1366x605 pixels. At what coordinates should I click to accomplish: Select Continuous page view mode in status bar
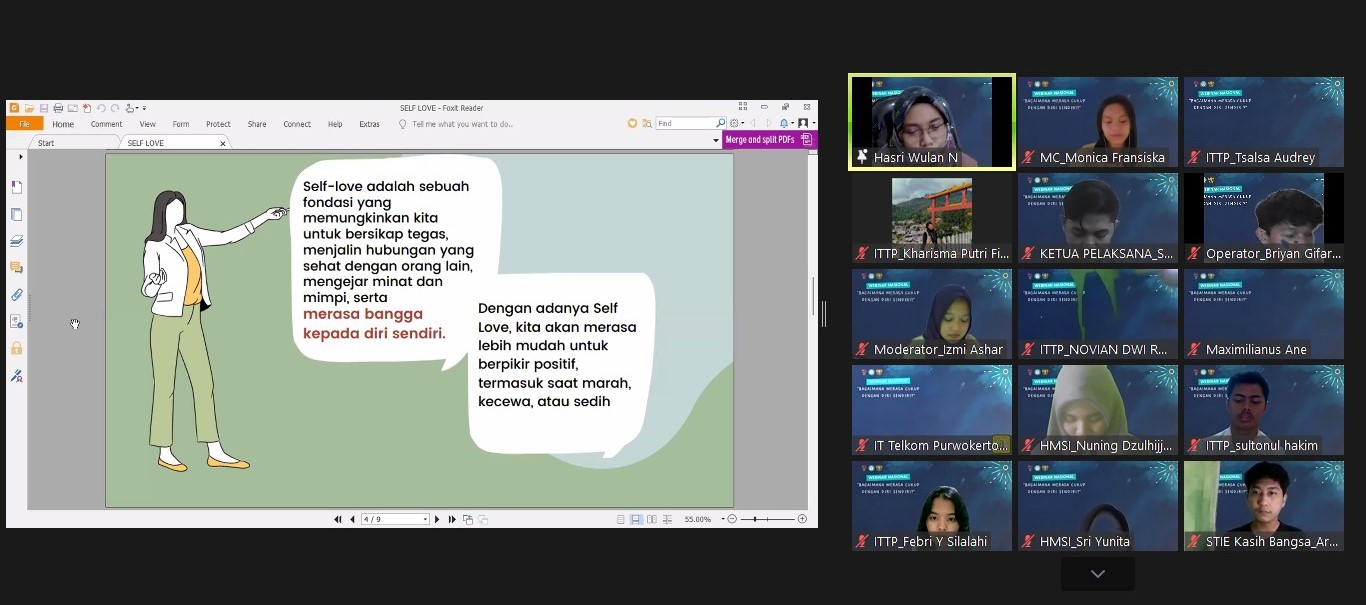pyautogui.click(x=636, y=519)
